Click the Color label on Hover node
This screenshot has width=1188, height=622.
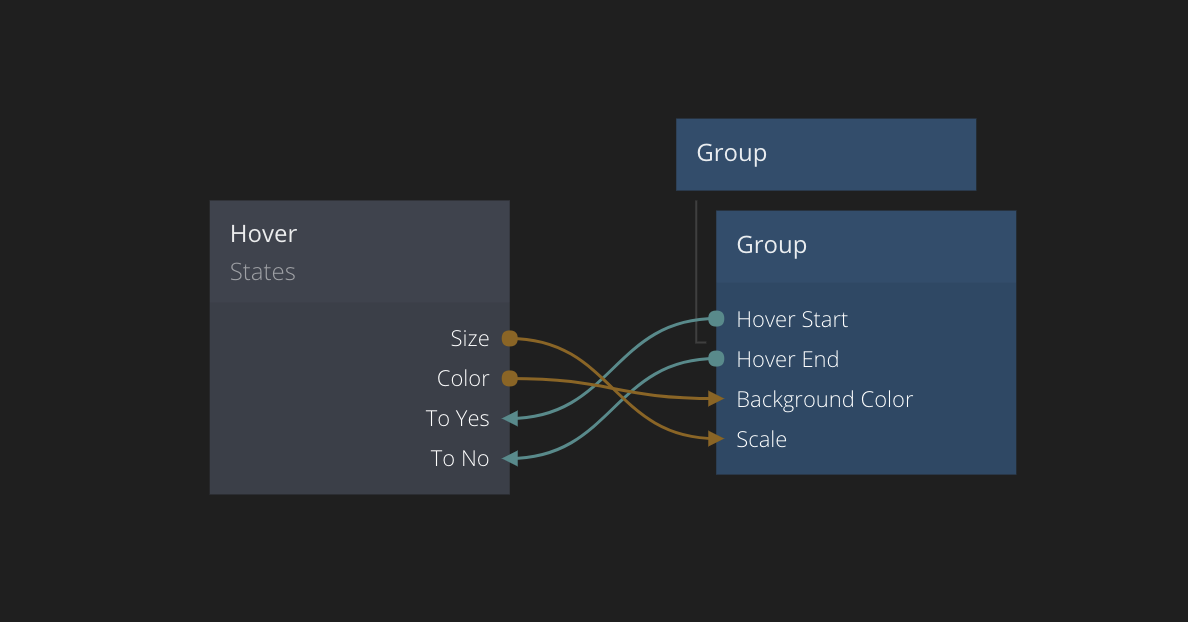pos(463,379)
